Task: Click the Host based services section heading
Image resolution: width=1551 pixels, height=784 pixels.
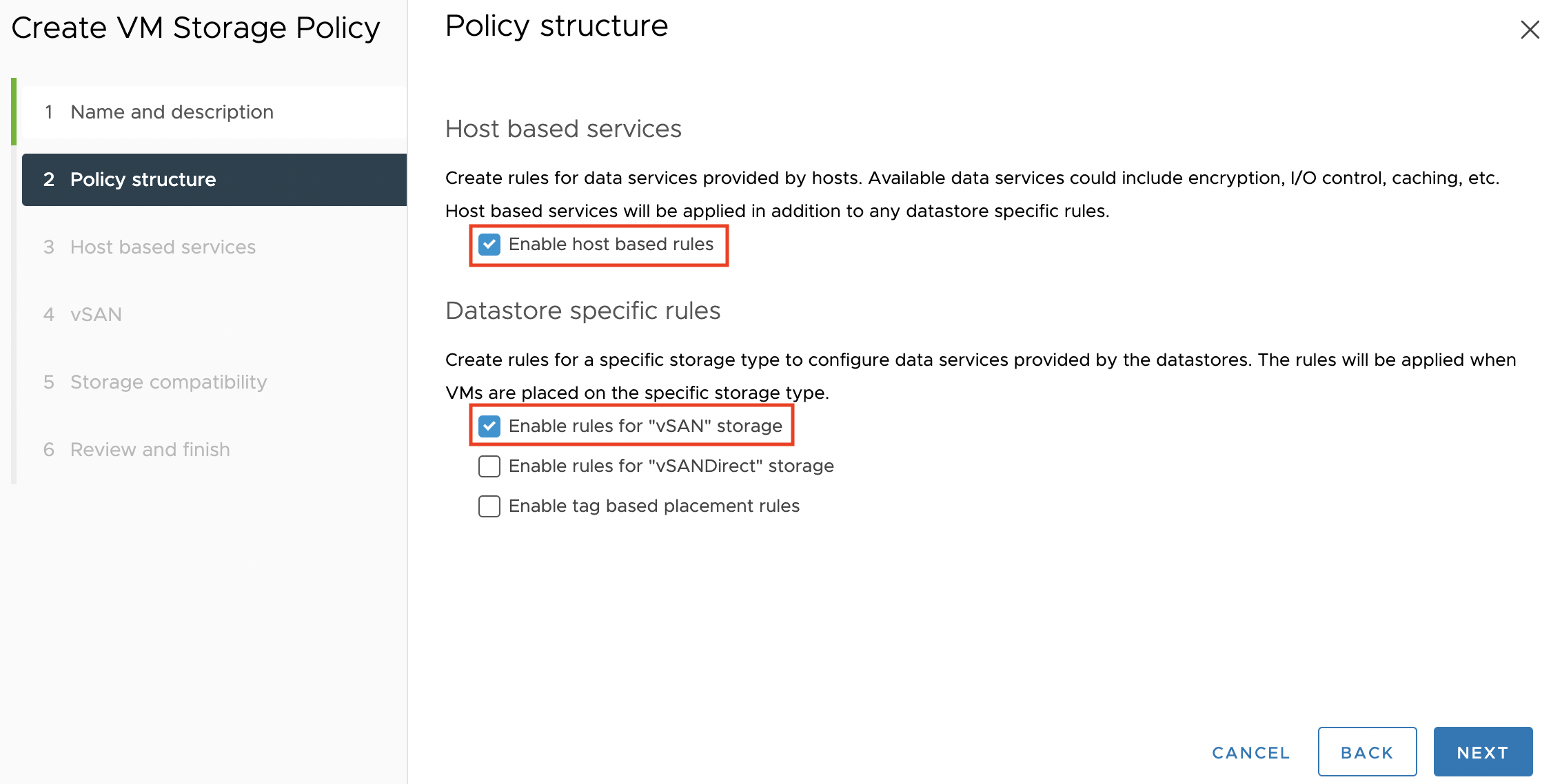Action: point(563,129)
